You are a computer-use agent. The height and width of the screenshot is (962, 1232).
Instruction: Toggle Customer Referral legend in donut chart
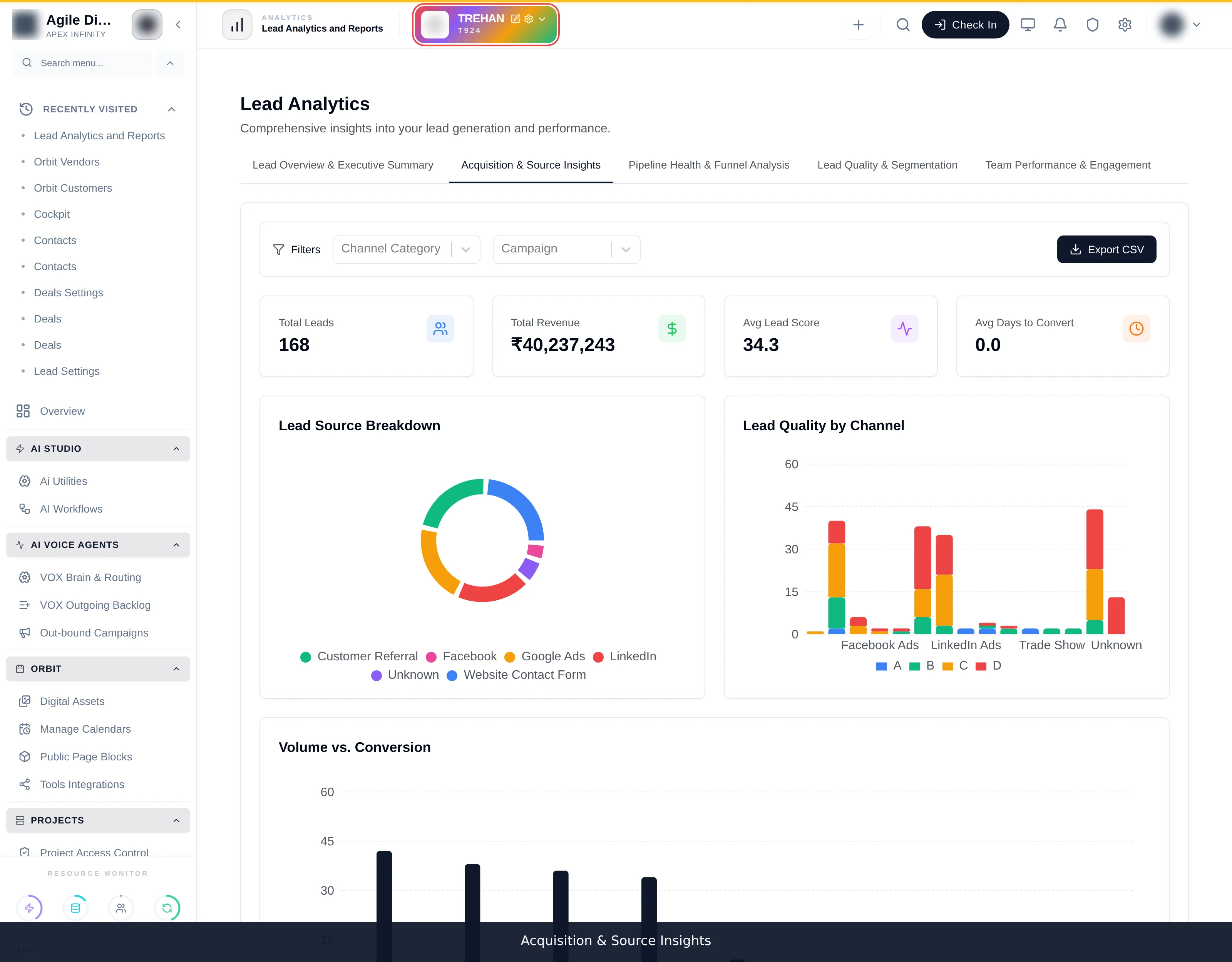pyautogui.click(x=359, y=656)
